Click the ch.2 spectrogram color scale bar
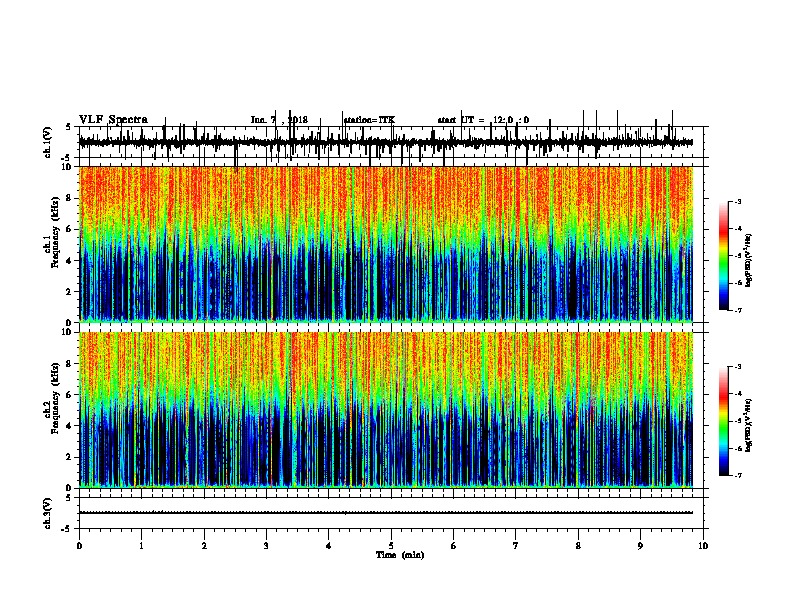 [724, 421]
